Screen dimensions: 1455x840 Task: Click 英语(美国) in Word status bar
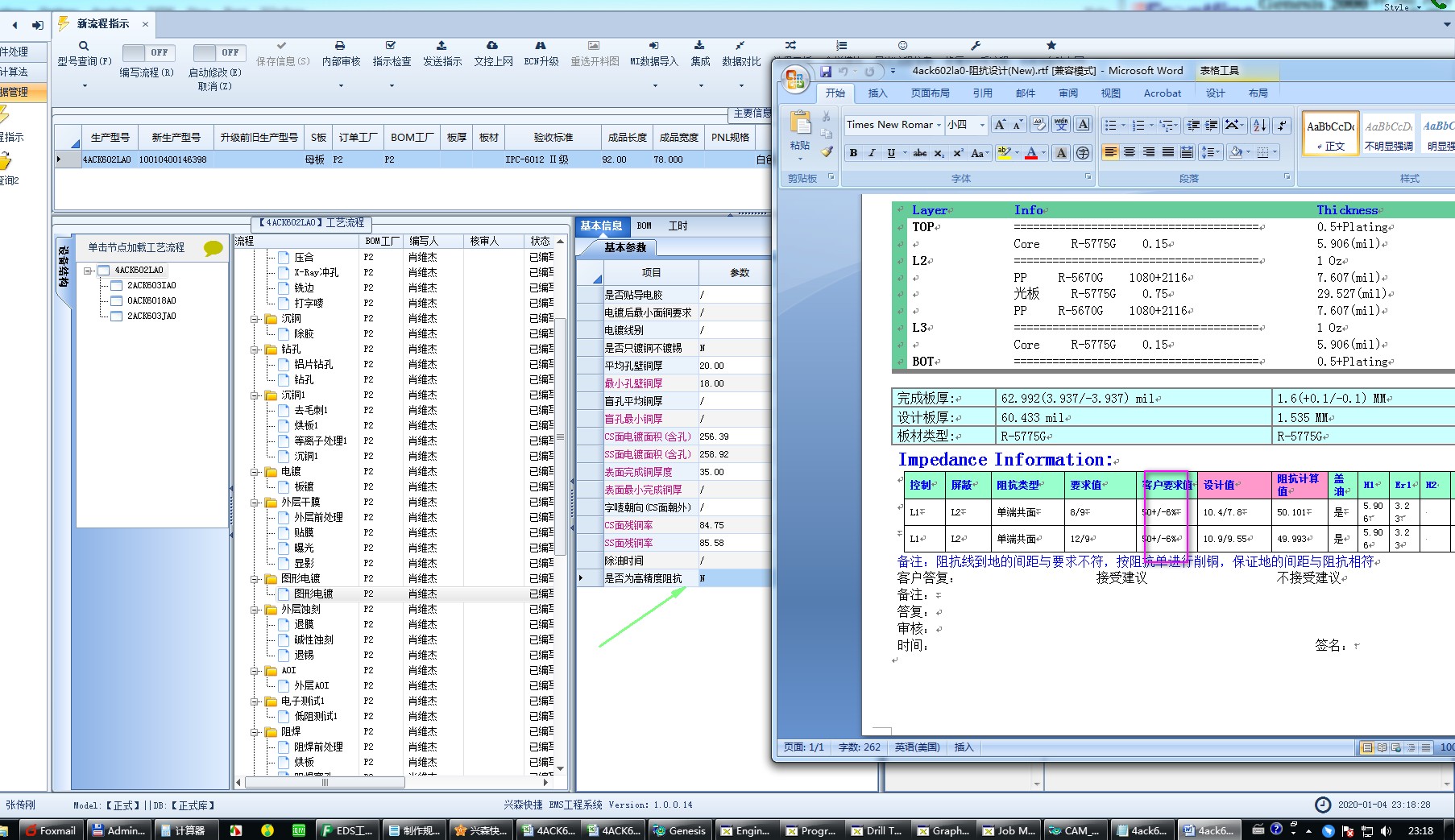click(917, 747)
